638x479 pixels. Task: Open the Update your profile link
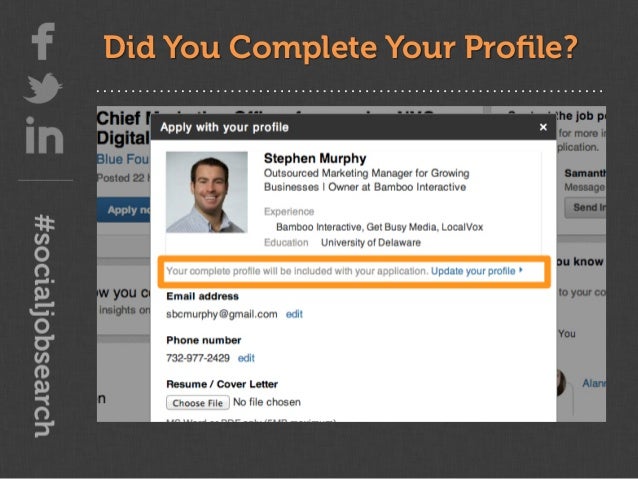tap(473, 271)
